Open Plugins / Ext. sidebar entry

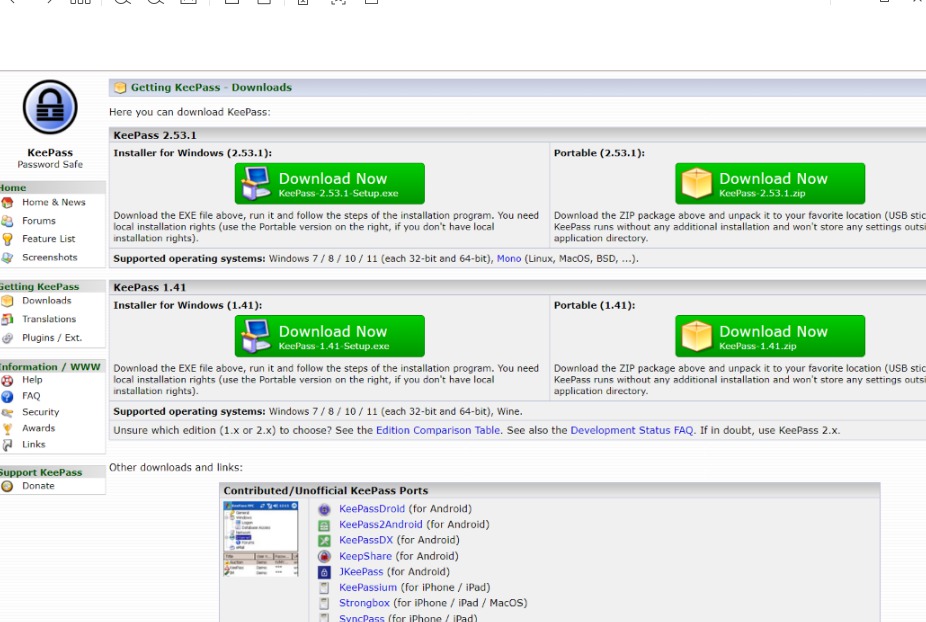(x=52, y=337)
